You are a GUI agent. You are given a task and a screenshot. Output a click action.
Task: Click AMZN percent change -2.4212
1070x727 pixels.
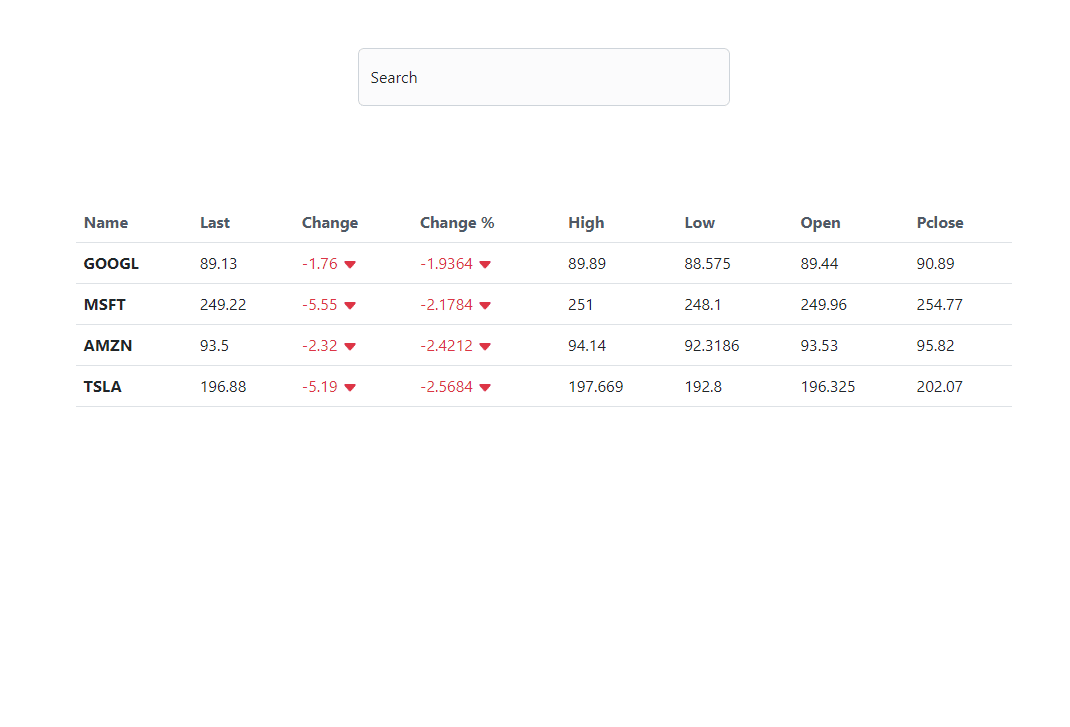(446, 345)
